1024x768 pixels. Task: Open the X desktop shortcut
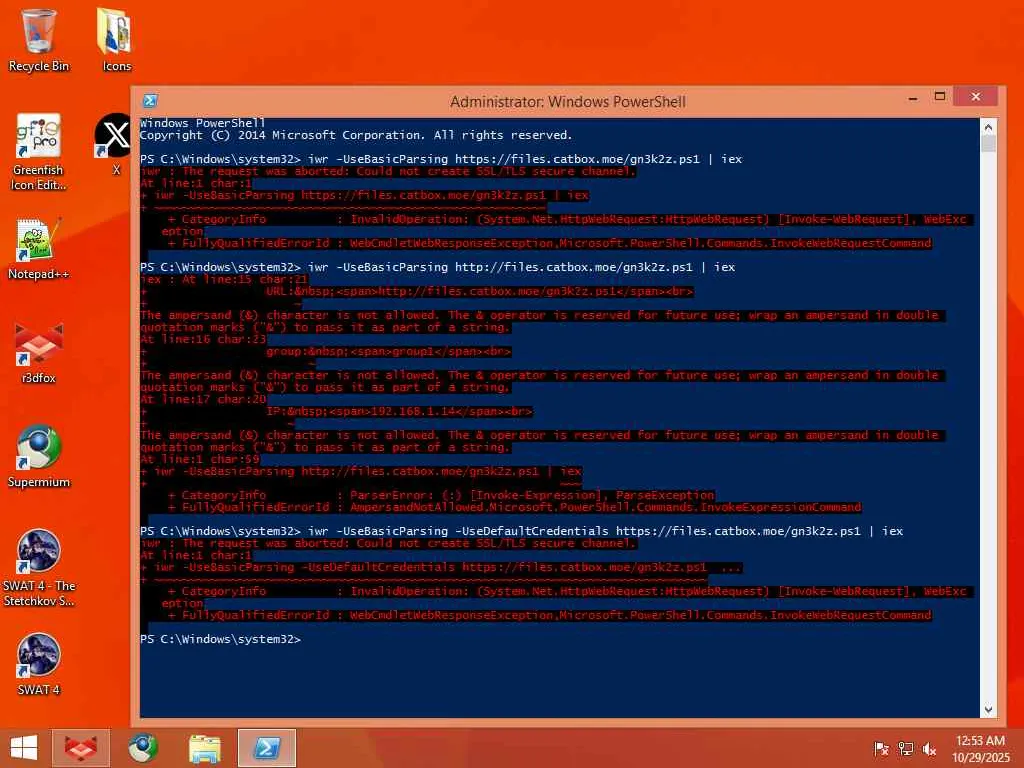(x=115, y=144)
